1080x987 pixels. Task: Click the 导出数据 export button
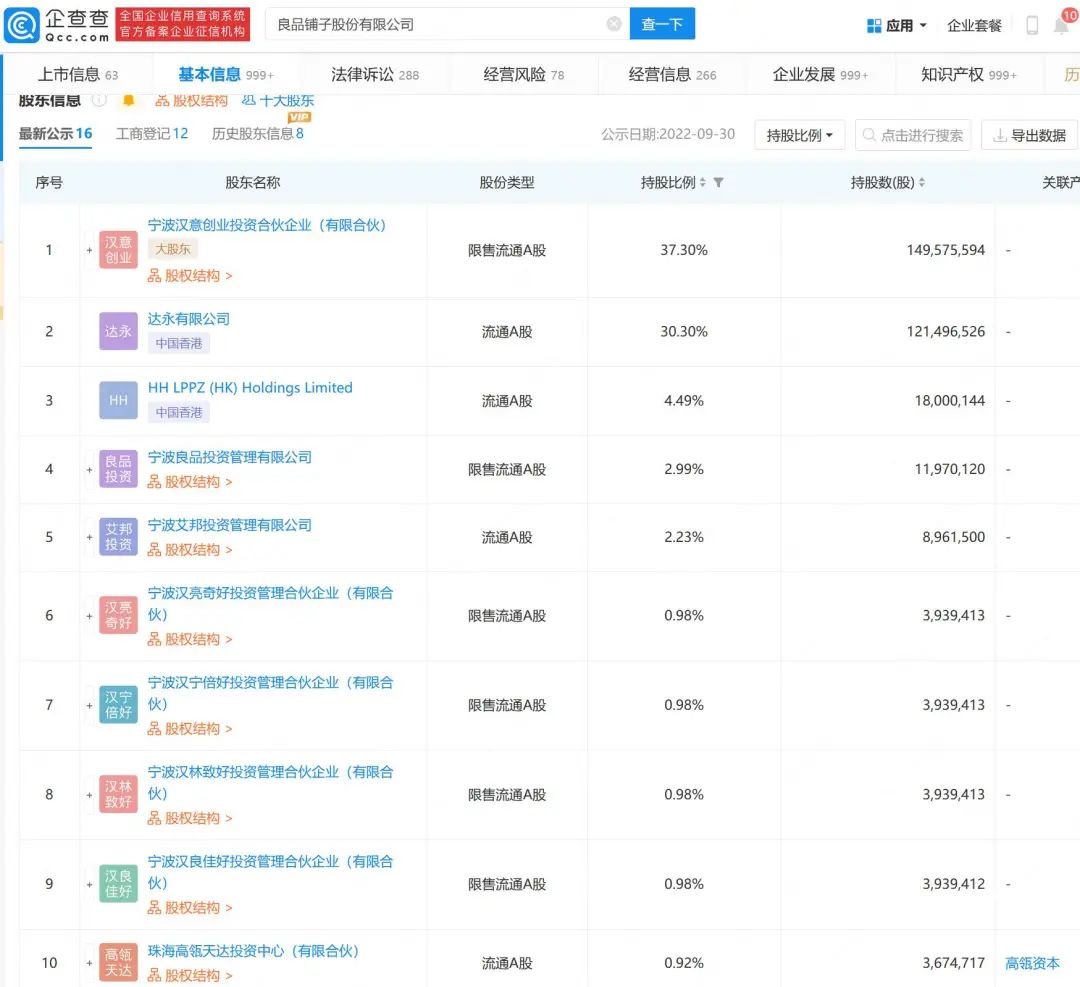pos(1029,135)
